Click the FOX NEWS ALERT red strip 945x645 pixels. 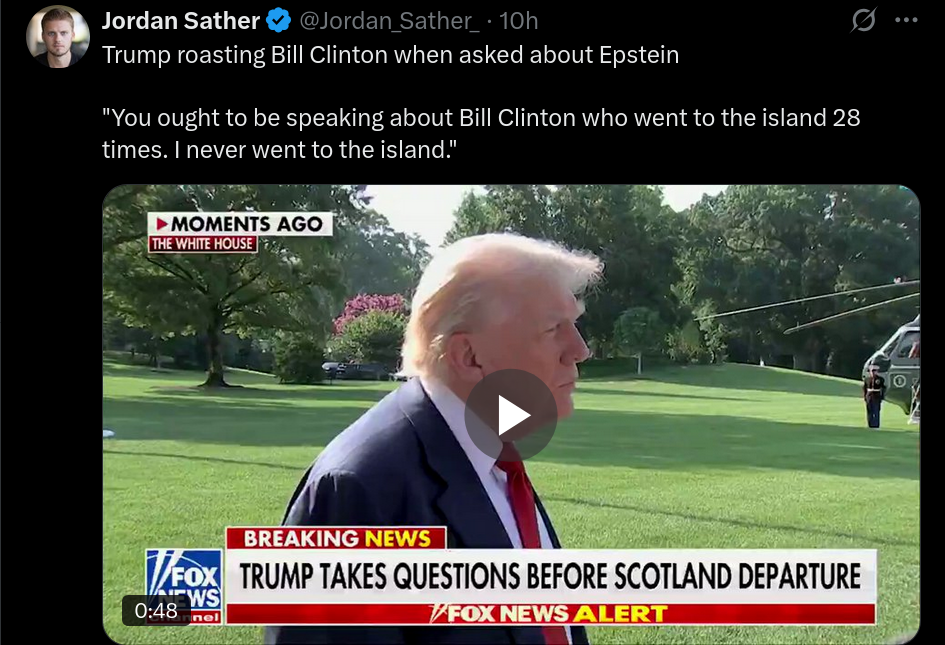pos(550,614)
